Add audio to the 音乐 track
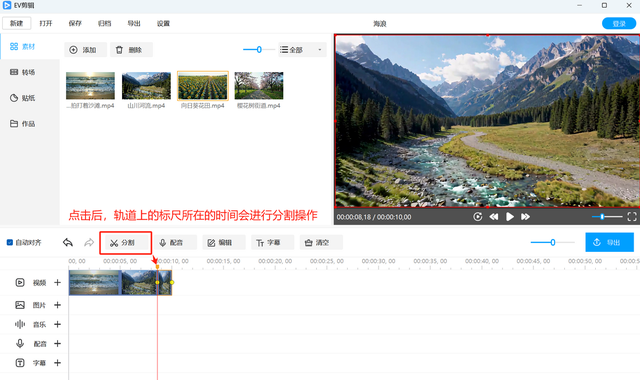Viewport: 640px width, 380px height. (58, 324)
